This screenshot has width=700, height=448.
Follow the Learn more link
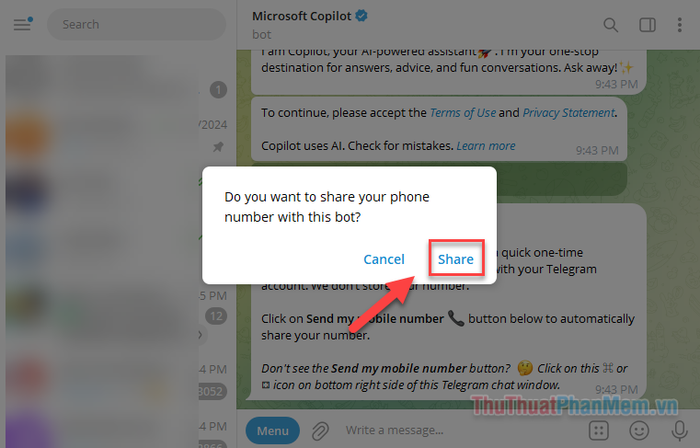point(486,146)
